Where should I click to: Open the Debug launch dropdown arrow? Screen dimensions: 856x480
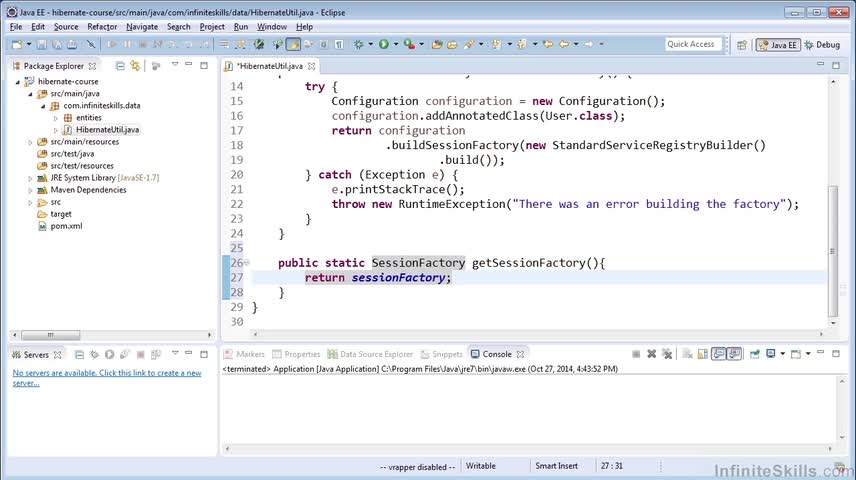pyautogui.click(x=371, y=44)
